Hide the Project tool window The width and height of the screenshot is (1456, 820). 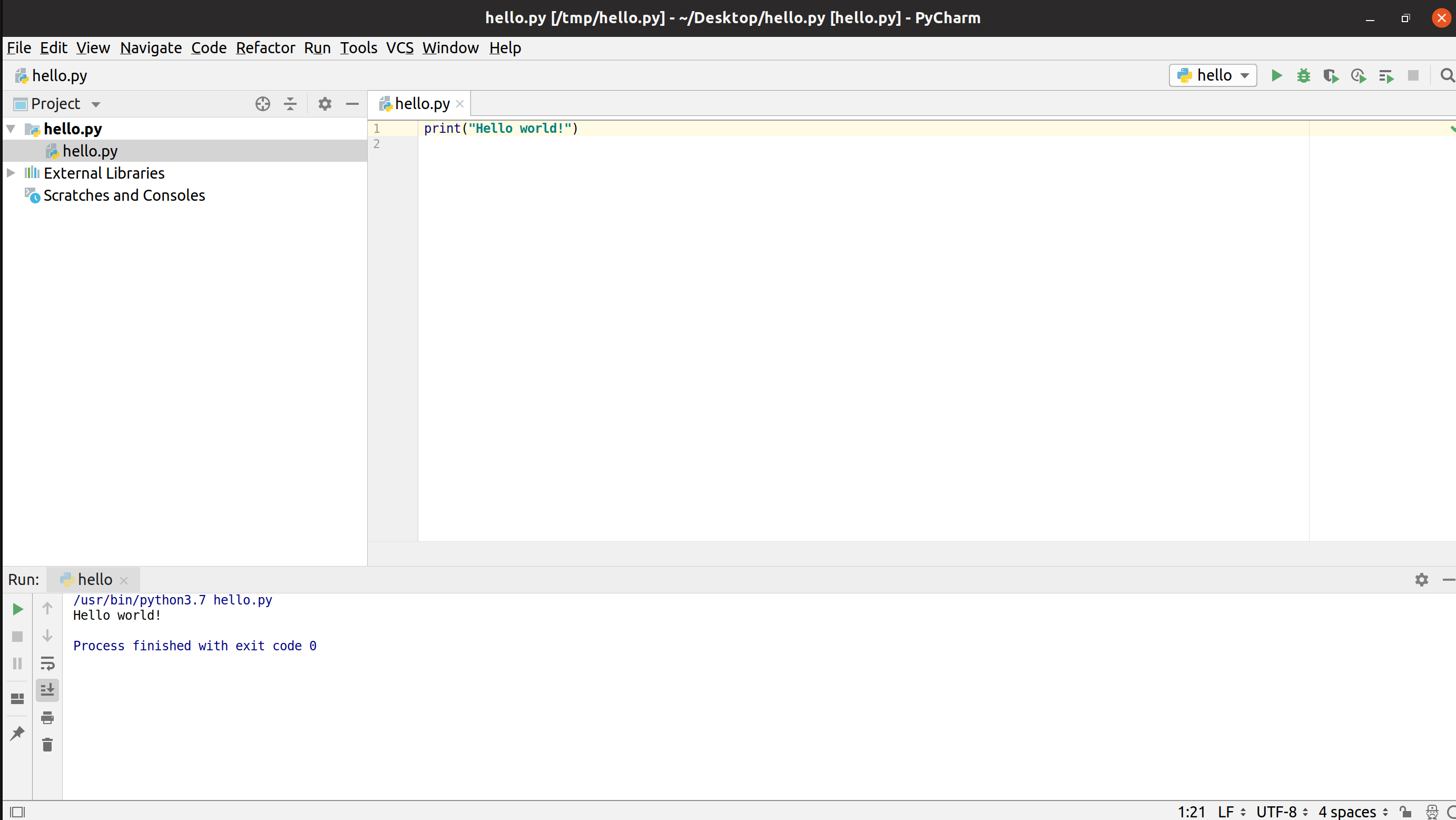point(352,103)
